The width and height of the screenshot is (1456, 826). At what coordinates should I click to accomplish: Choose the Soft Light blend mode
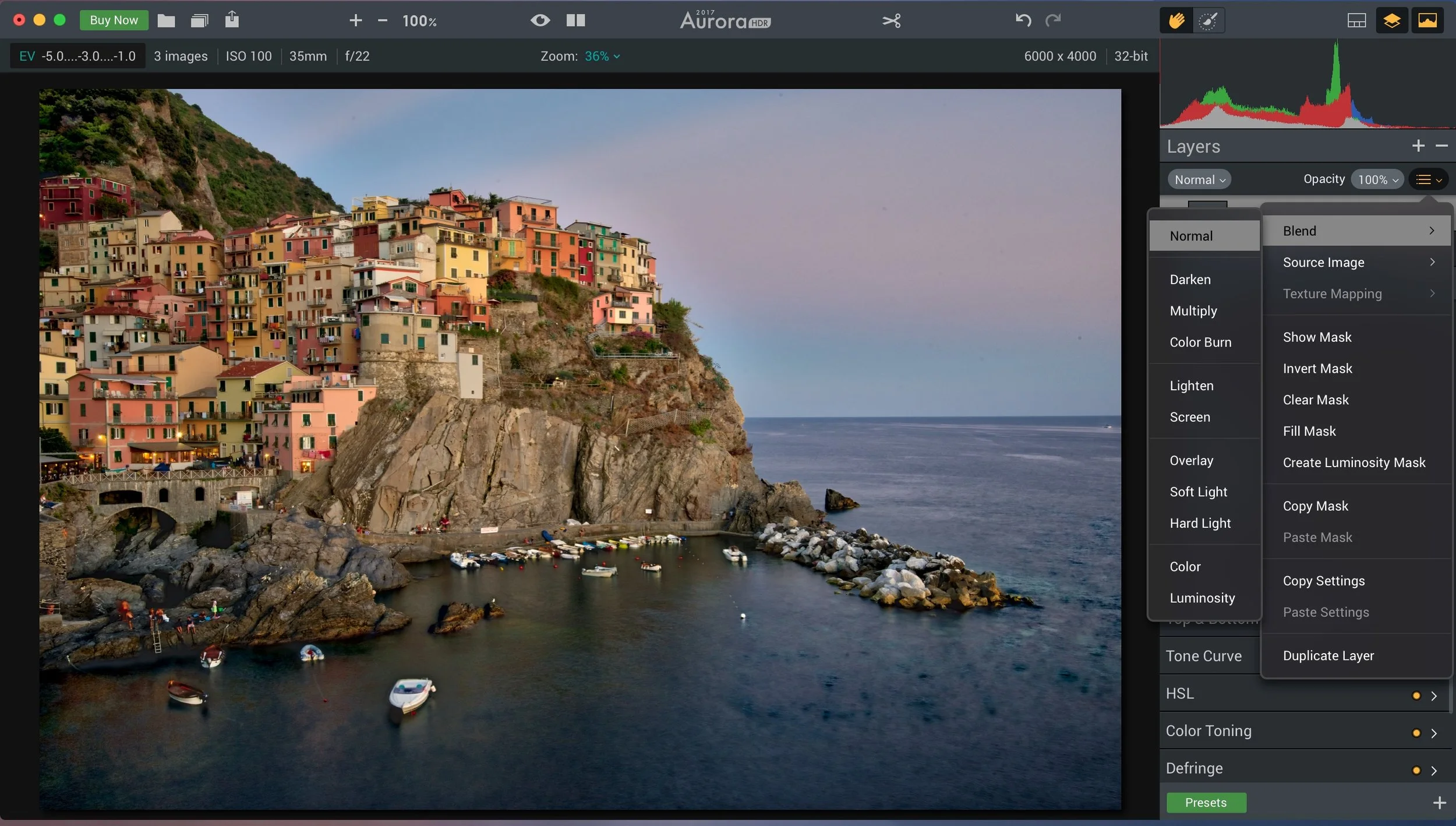1198,492
